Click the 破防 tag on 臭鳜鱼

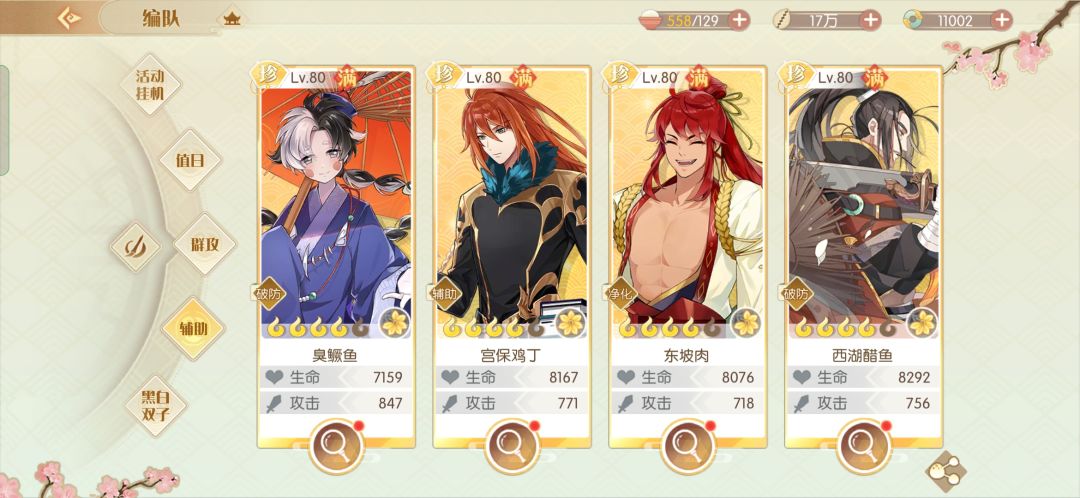(267, 294)
